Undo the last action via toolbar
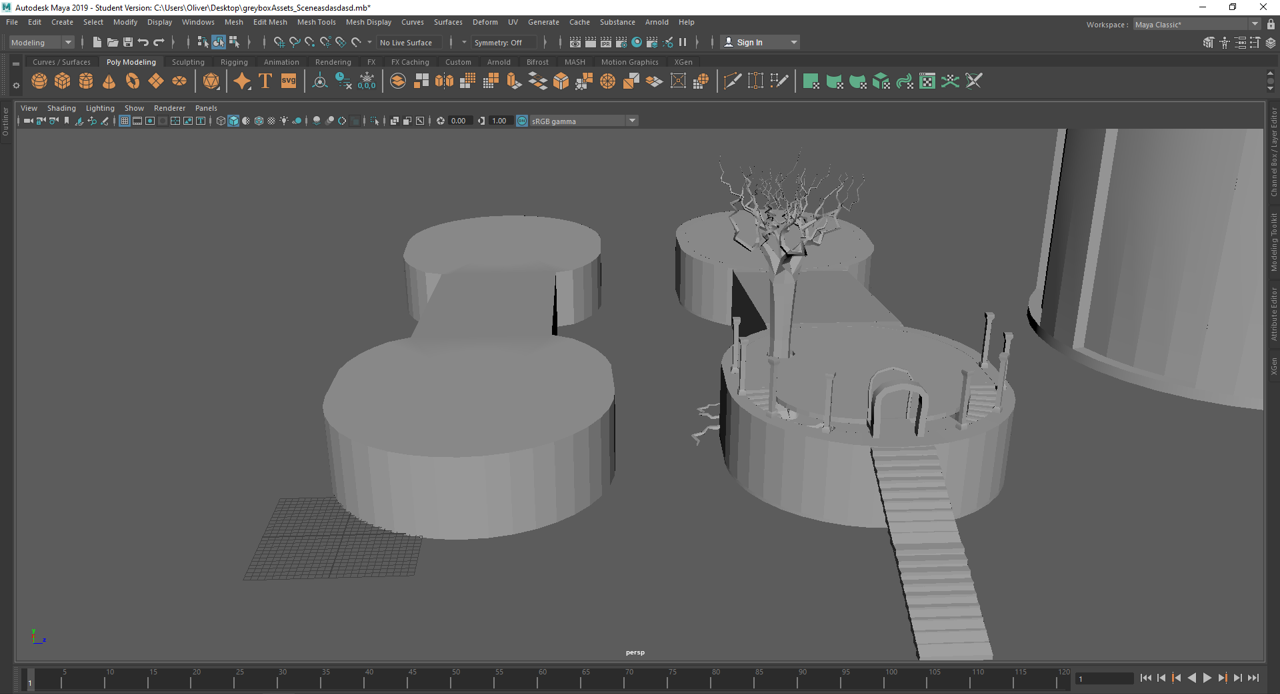 click(x=143, y=42)
